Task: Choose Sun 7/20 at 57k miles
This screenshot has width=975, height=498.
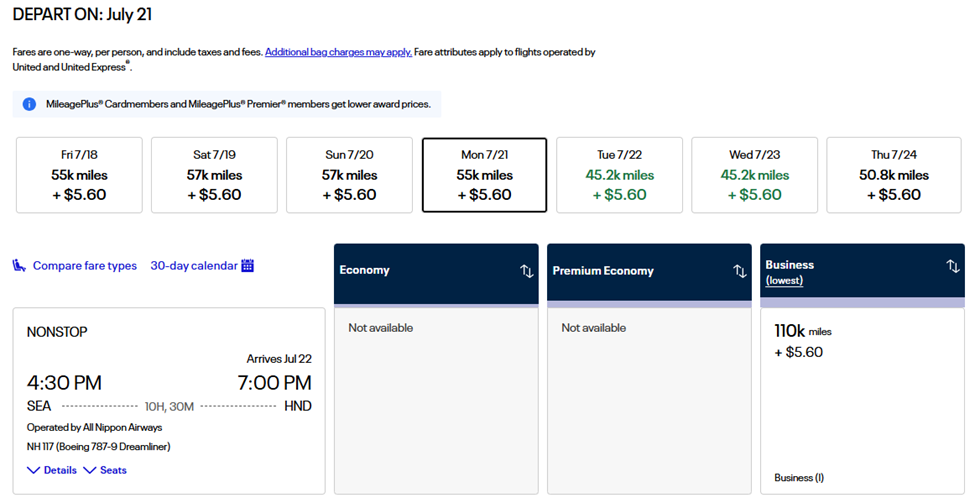Action: pos(349,175)
